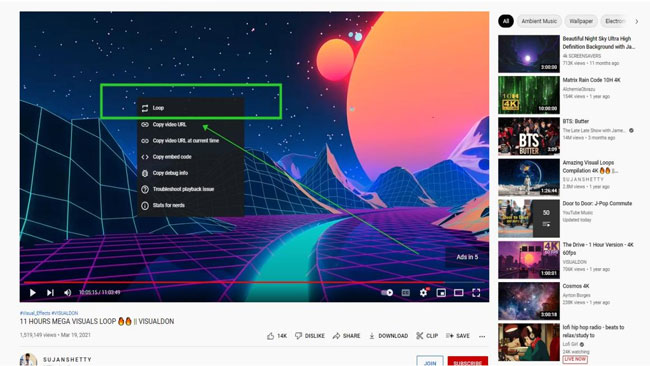The height and width of the screenshot is (366, 650).
Task: Click the Lofi Girl channel name
Action: 570,344
